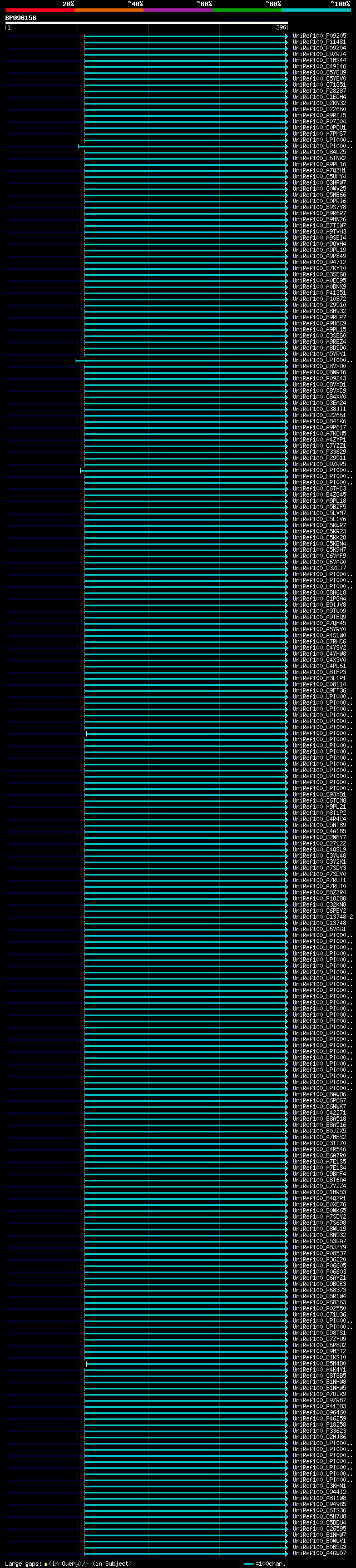
Task: Select the UniRef100_A7RUT0 label
Action: [x=319, y=886]
